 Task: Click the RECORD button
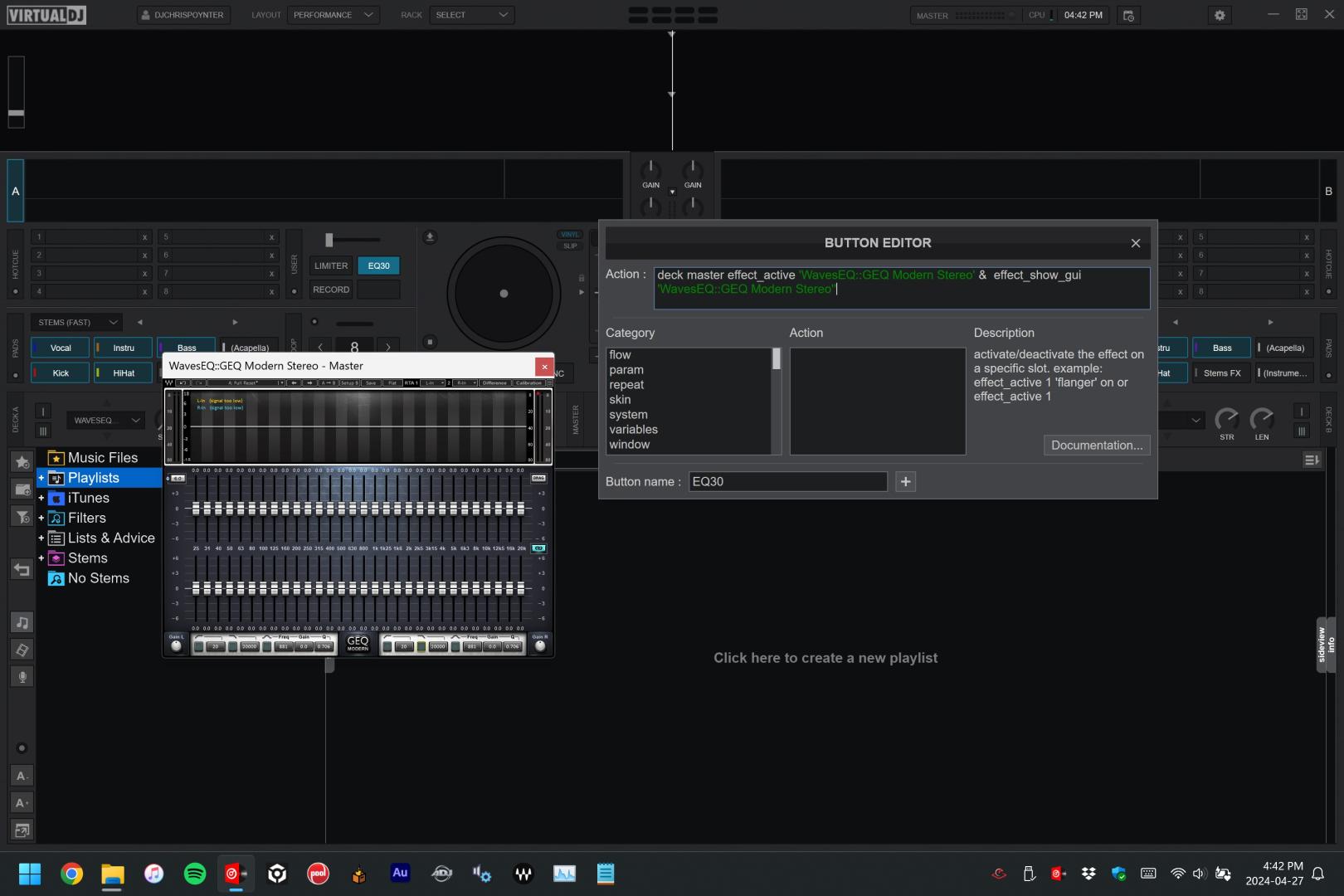click(x=331, y=290)
